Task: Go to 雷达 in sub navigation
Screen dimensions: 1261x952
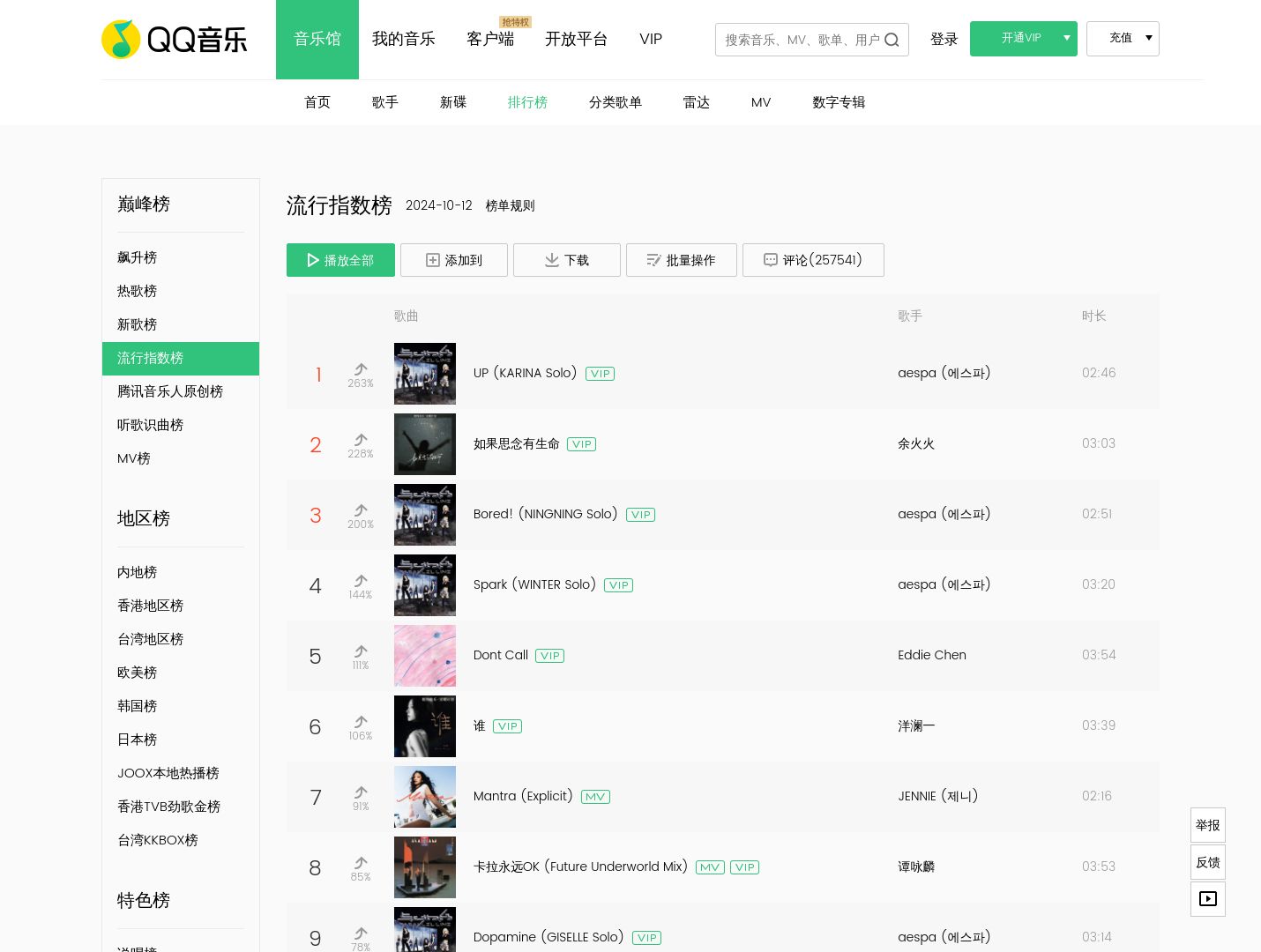Action: point(697,102)
